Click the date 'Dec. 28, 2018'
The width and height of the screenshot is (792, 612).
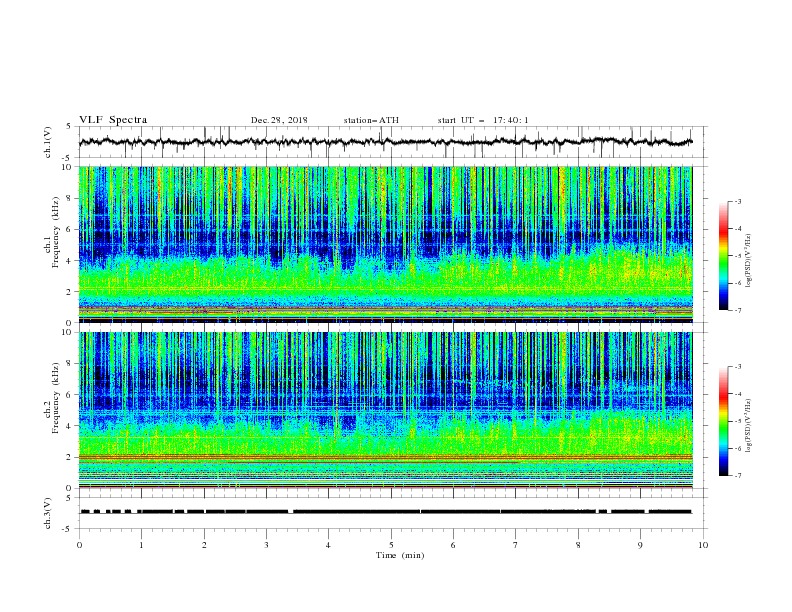point(279,120)
